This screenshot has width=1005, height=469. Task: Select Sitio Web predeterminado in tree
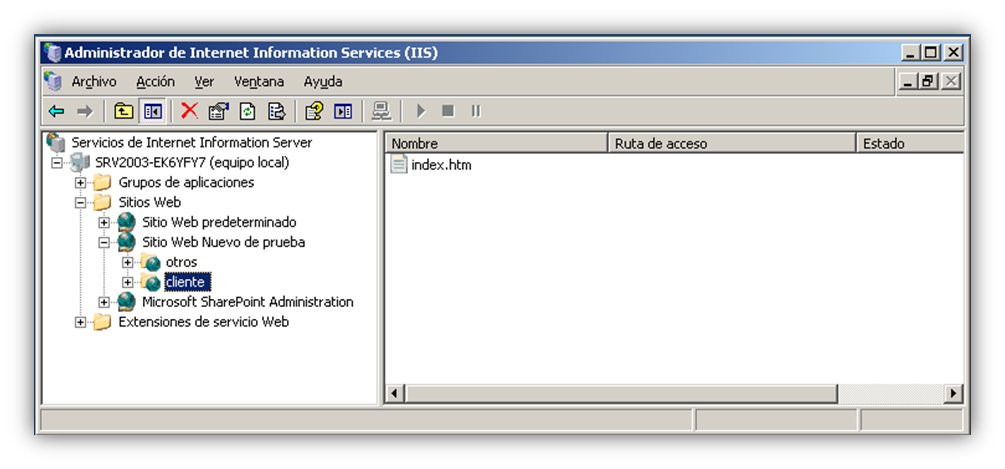click(219, 222)
